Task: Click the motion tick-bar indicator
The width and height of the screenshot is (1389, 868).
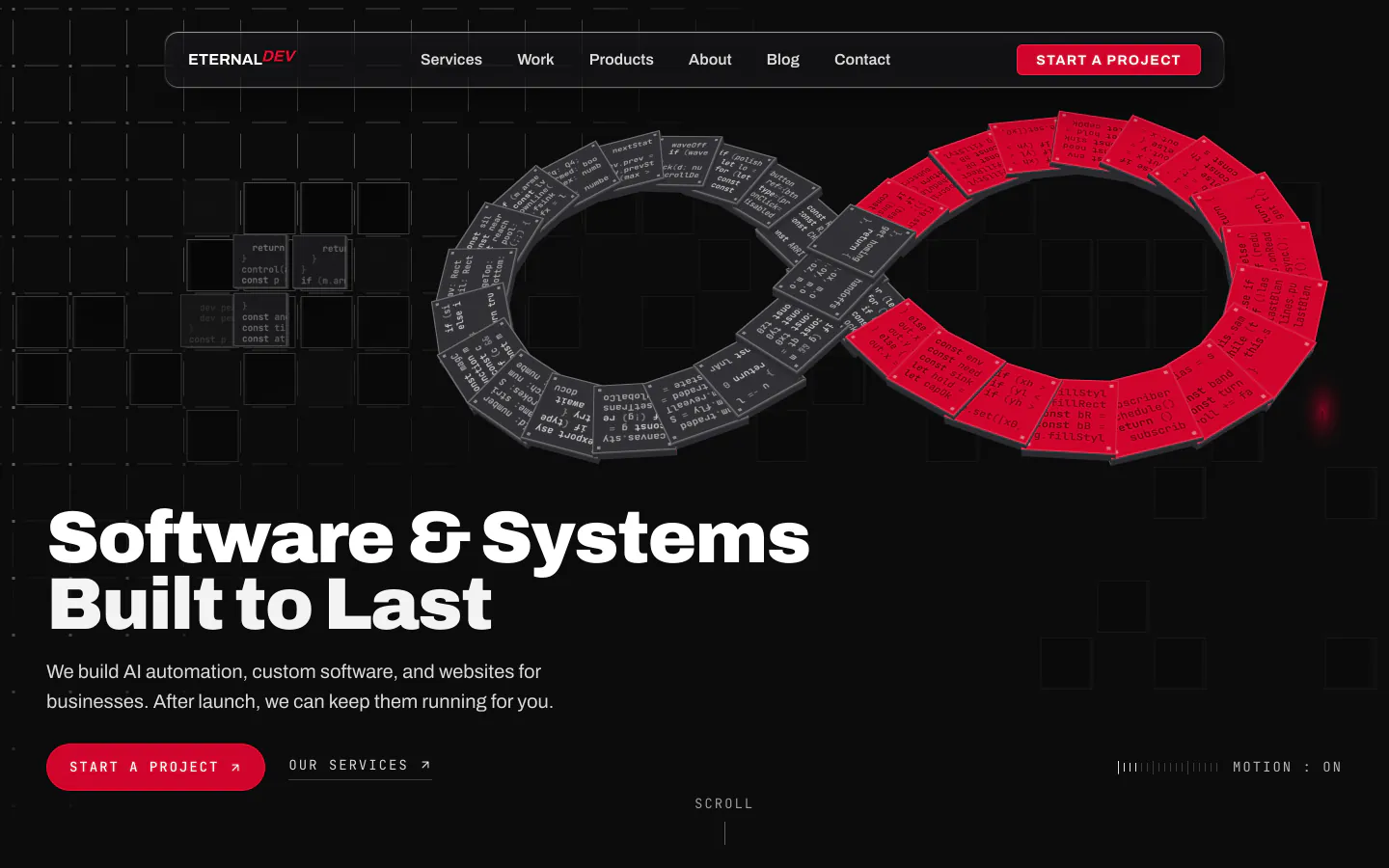Action: click(1168, 767)
